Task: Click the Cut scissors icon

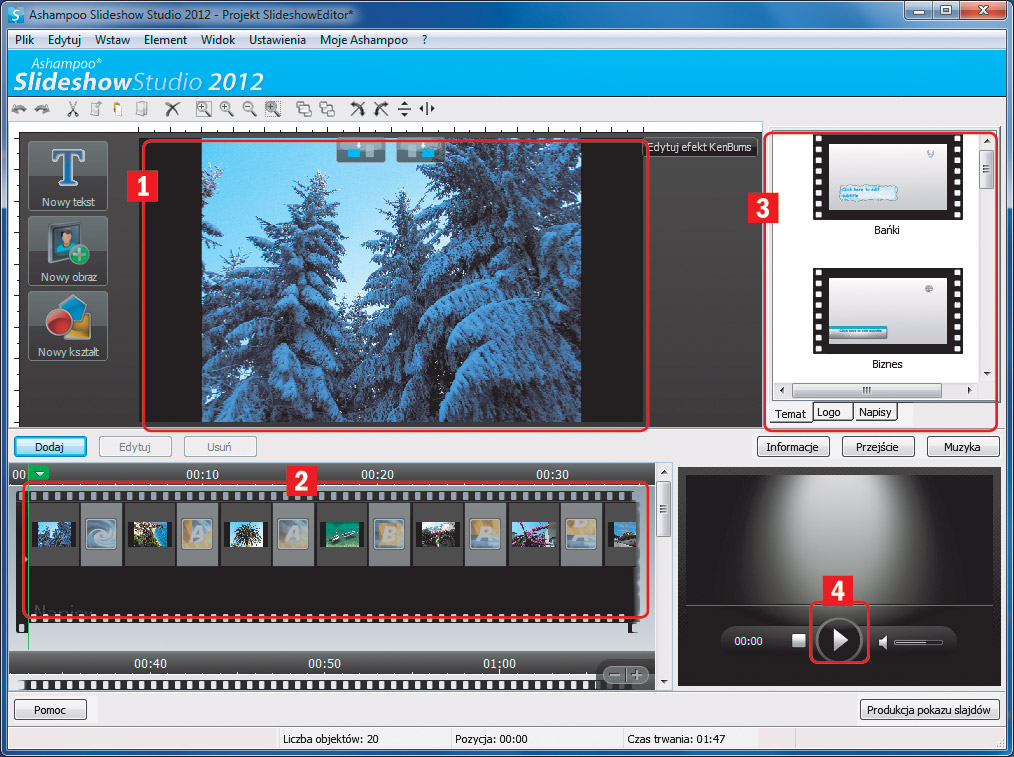Action: tap(73, 109)
